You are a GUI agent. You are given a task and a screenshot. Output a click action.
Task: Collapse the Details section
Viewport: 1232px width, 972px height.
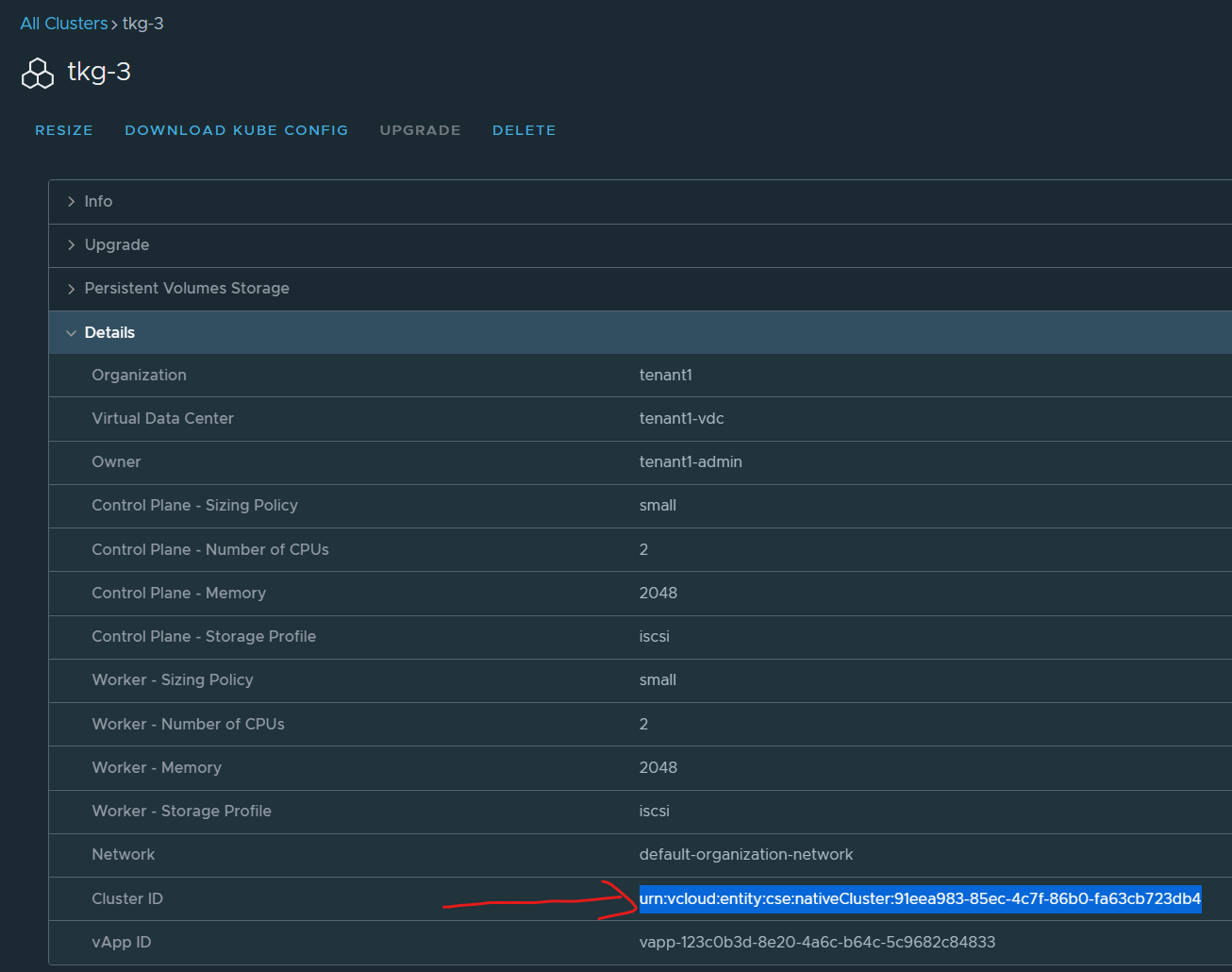tap(109, 332)
